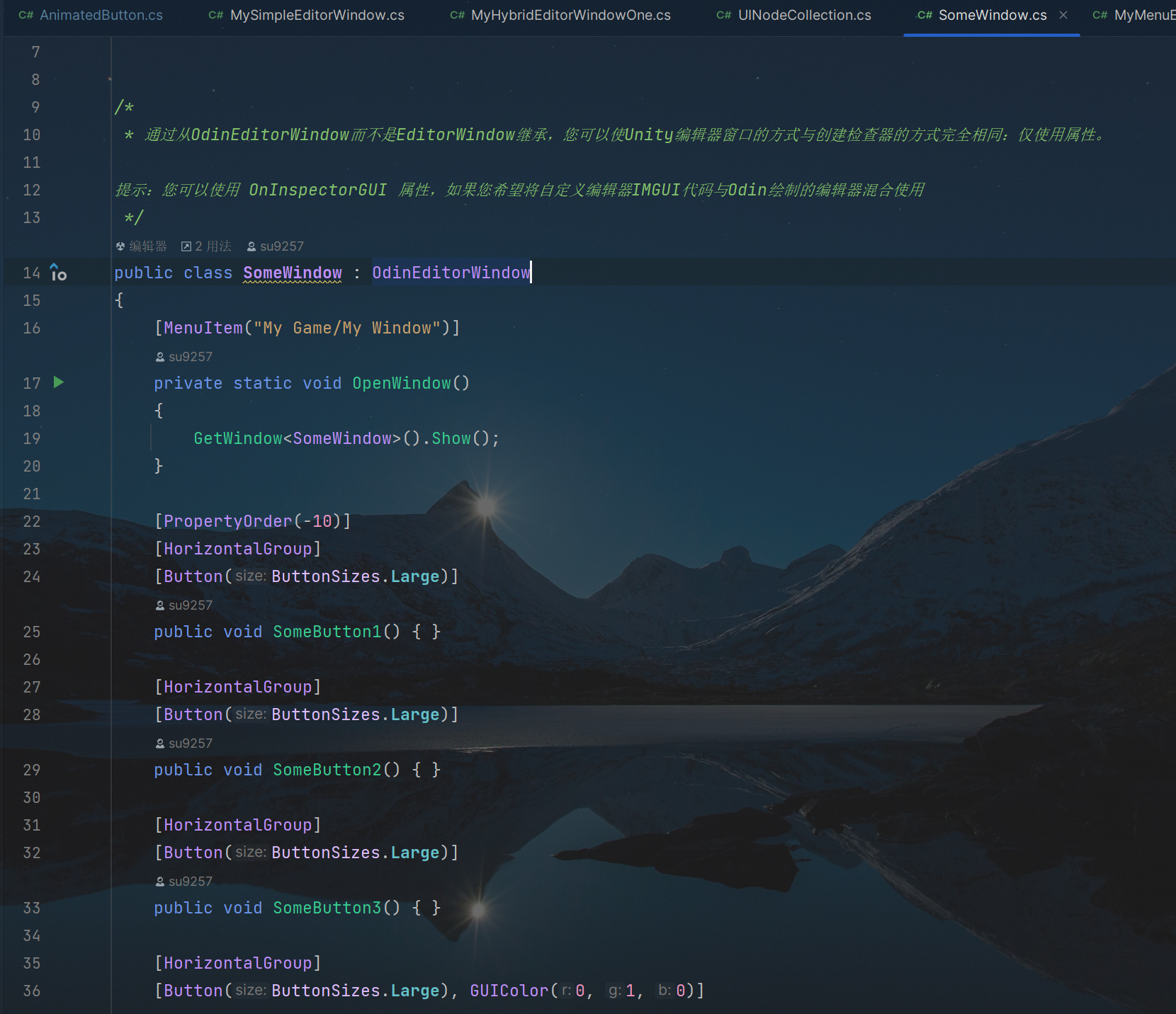The width and height of the screenshot is (1176, 1014).
Task: Click line number 14 in the gutter
Action: [x=31, y=273]
